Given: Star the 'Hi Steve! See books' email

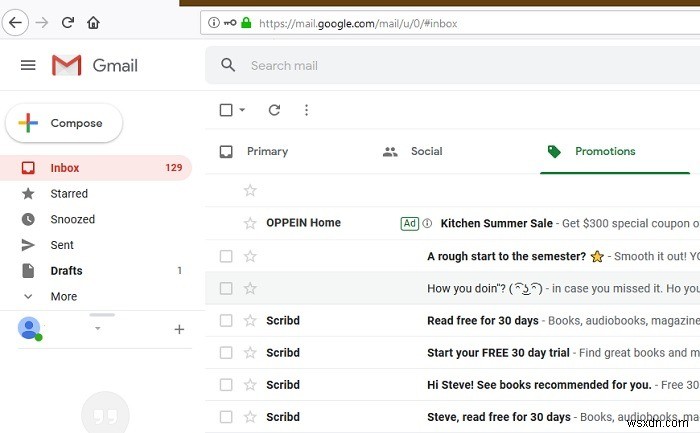Looking at the screenshot, I should point(250,385).
